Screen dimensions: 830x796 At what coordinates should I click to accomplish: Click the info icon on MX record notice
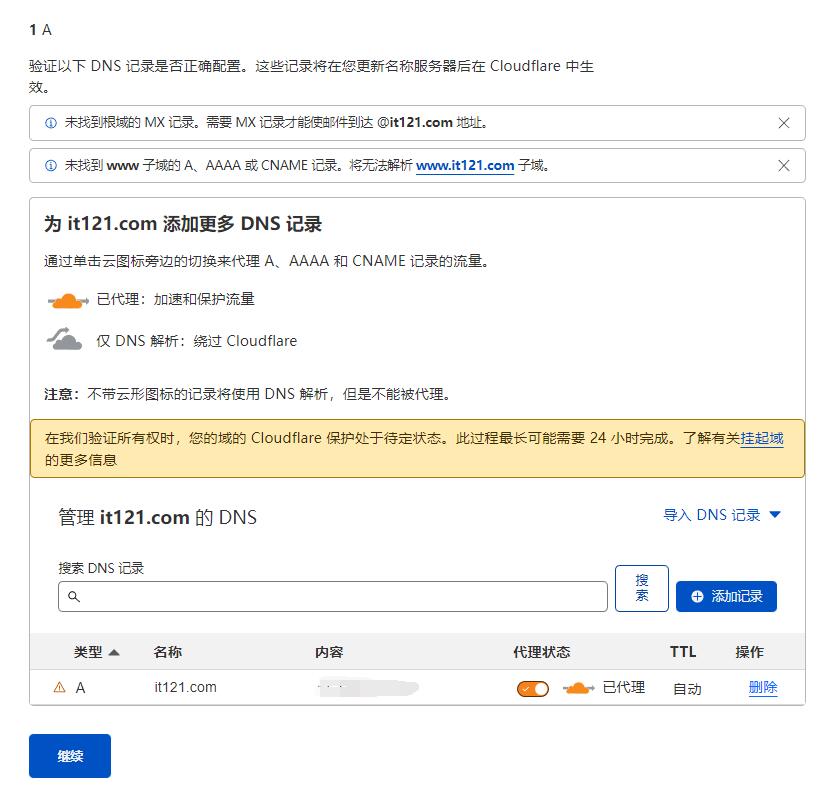click(x=51, y=123)
